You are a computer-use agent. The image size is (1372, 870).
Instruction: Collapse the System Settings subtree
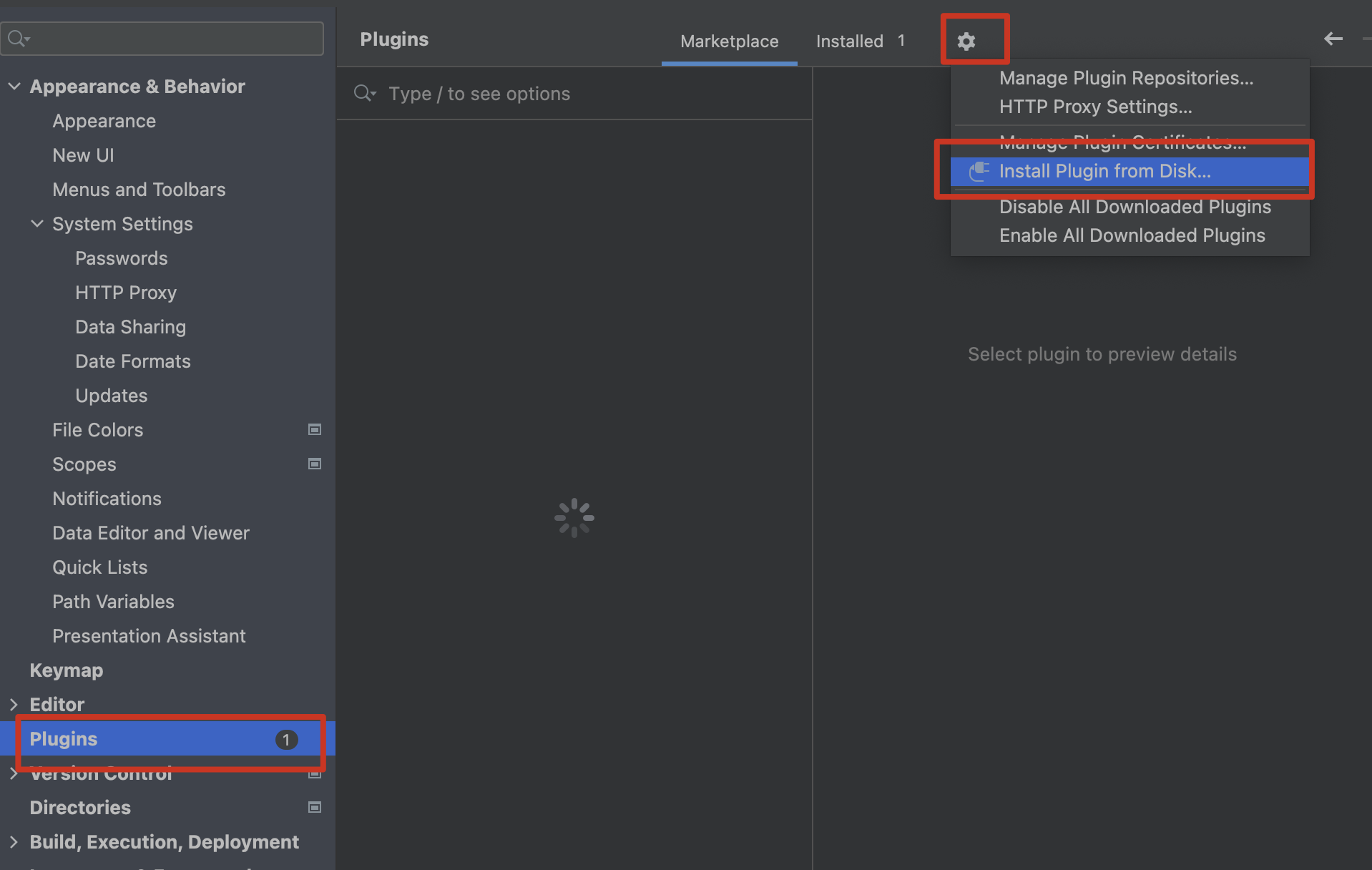[x=37, y=224]
